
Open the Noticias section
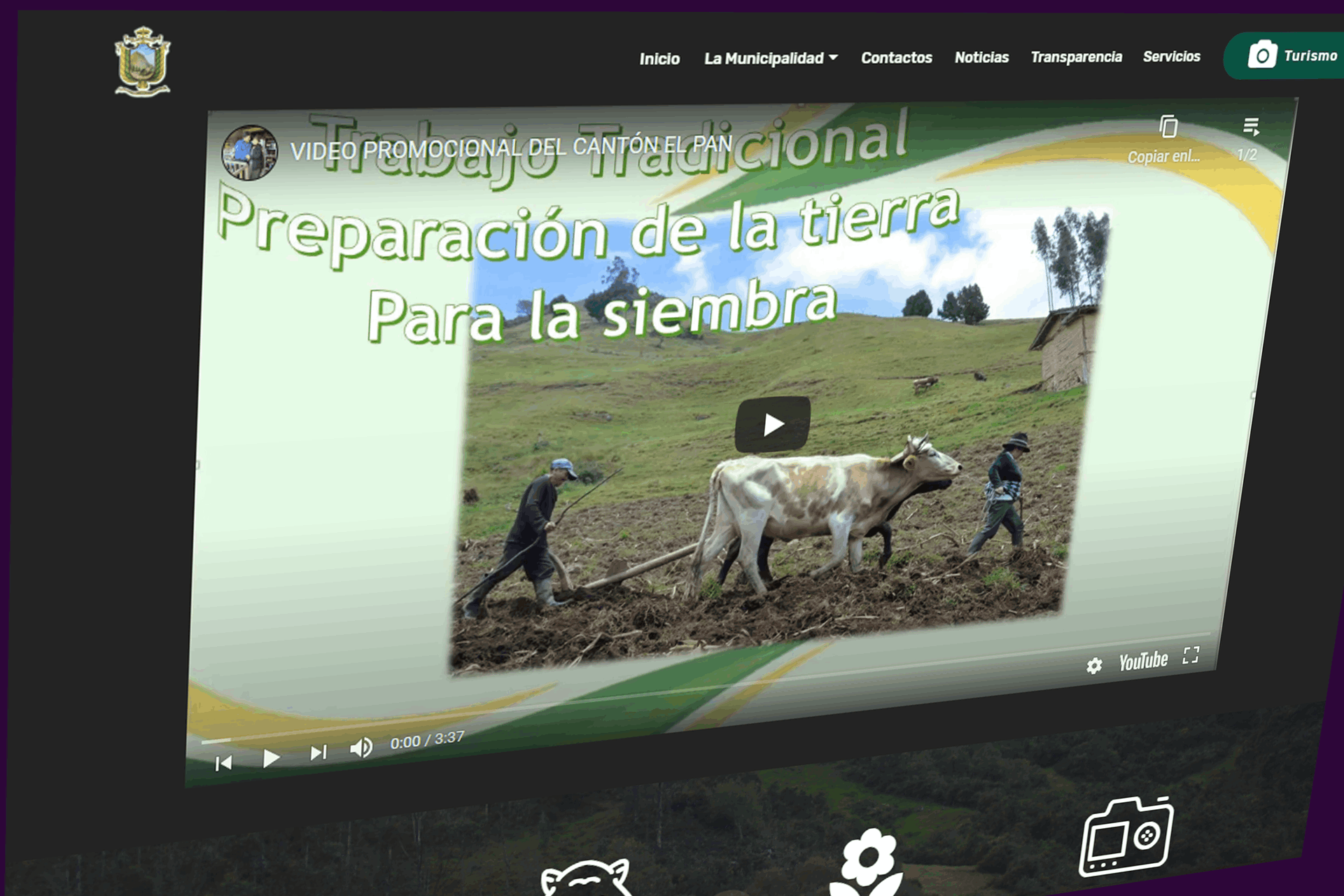pos(981,57)
